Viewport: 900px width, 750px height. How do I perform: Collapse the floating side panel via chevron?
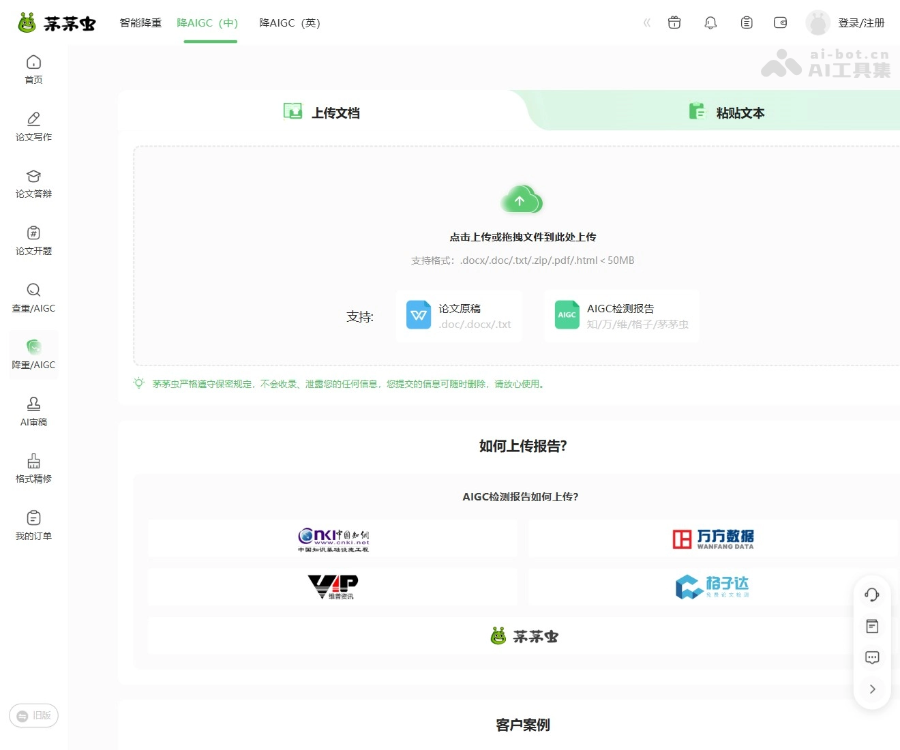872,689
